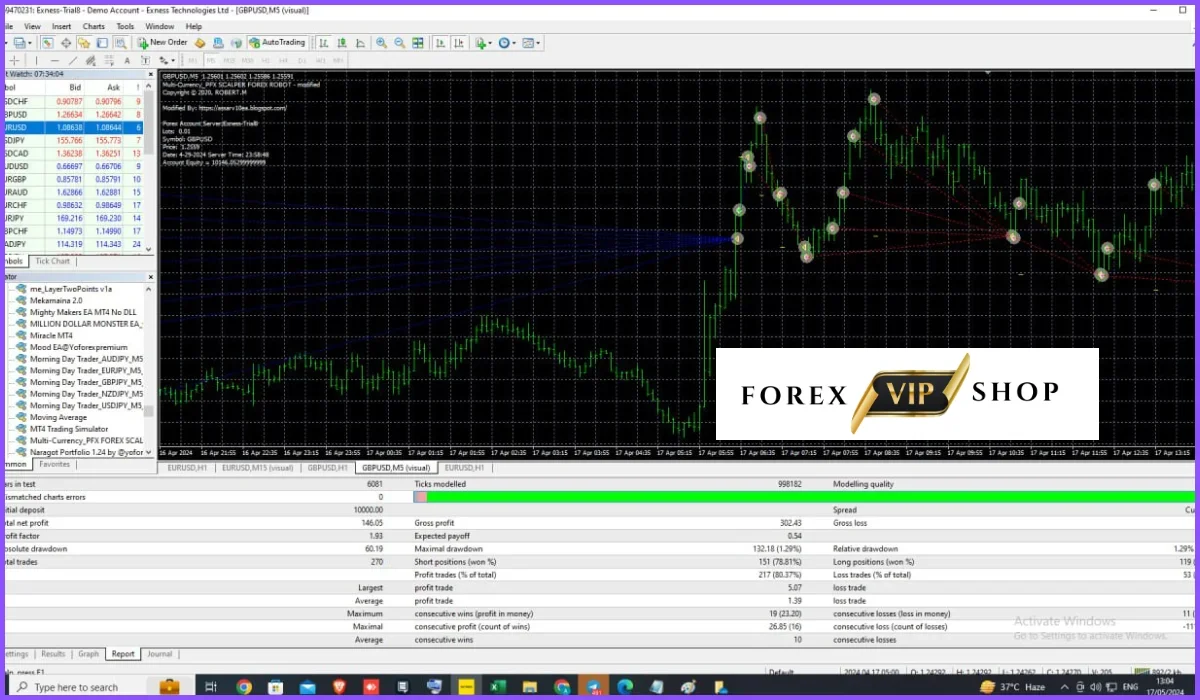
Task: Select the highlighted EURUSD row in Market Watch
Action: click(72, 128)
